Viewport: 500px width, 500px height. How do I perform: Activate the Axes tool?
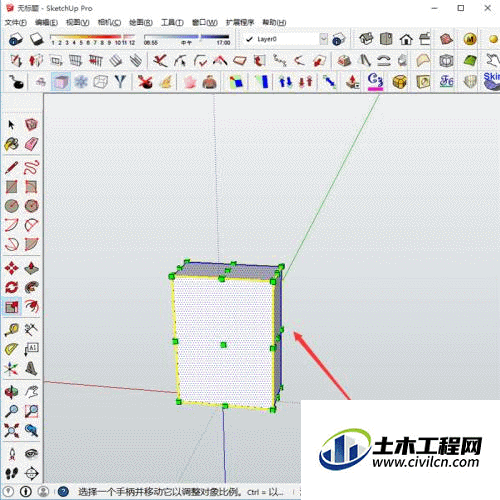pyautogui.click(x=11, y=368)
